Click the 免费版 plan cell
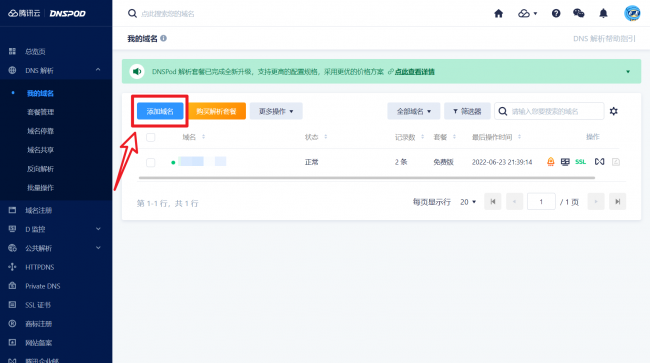This screenshot has height=363, width=650. click(443, 162)
